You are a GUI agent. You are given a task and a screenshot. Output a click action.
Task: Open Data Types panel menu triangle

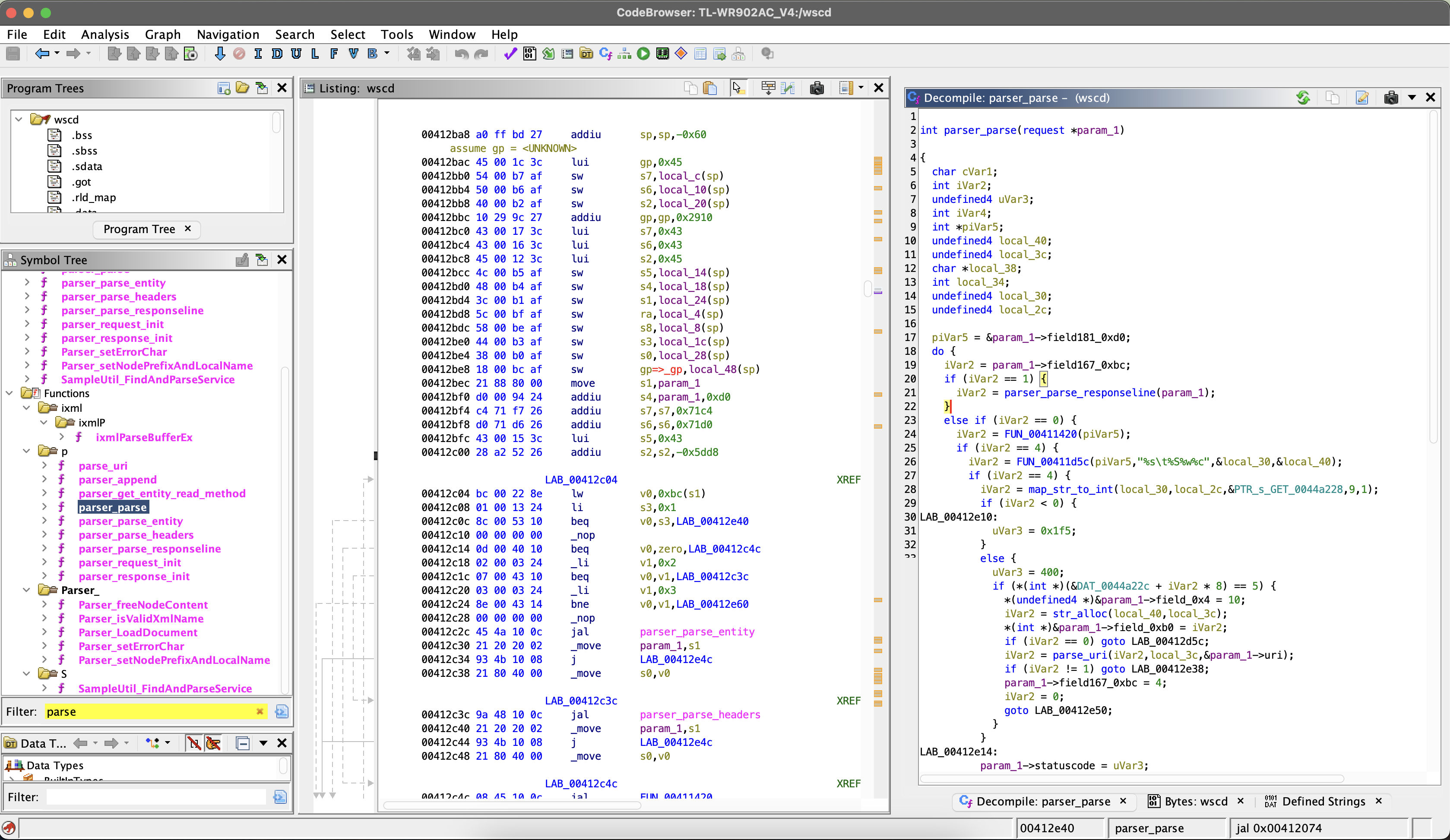263,743
